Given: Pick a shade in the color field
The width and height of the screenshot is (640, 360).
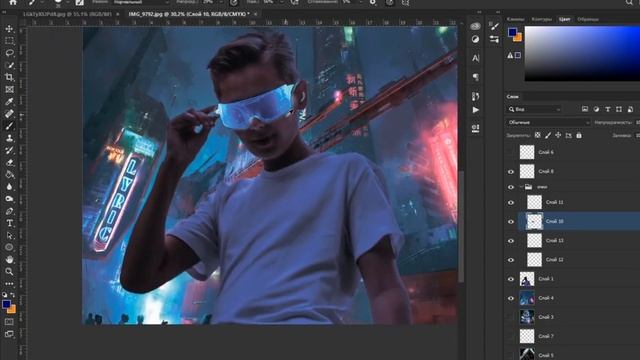Looking at the screenshot, I should coord(582,53).
